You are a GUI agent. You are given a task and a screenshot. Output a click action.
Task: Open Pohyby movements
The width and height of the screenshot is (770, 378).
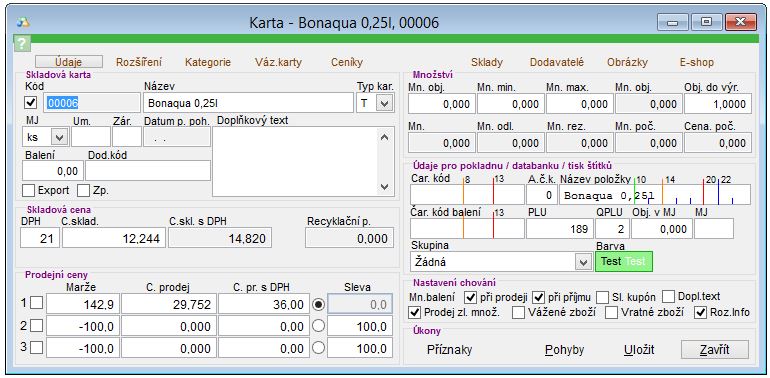coord(564,350)
